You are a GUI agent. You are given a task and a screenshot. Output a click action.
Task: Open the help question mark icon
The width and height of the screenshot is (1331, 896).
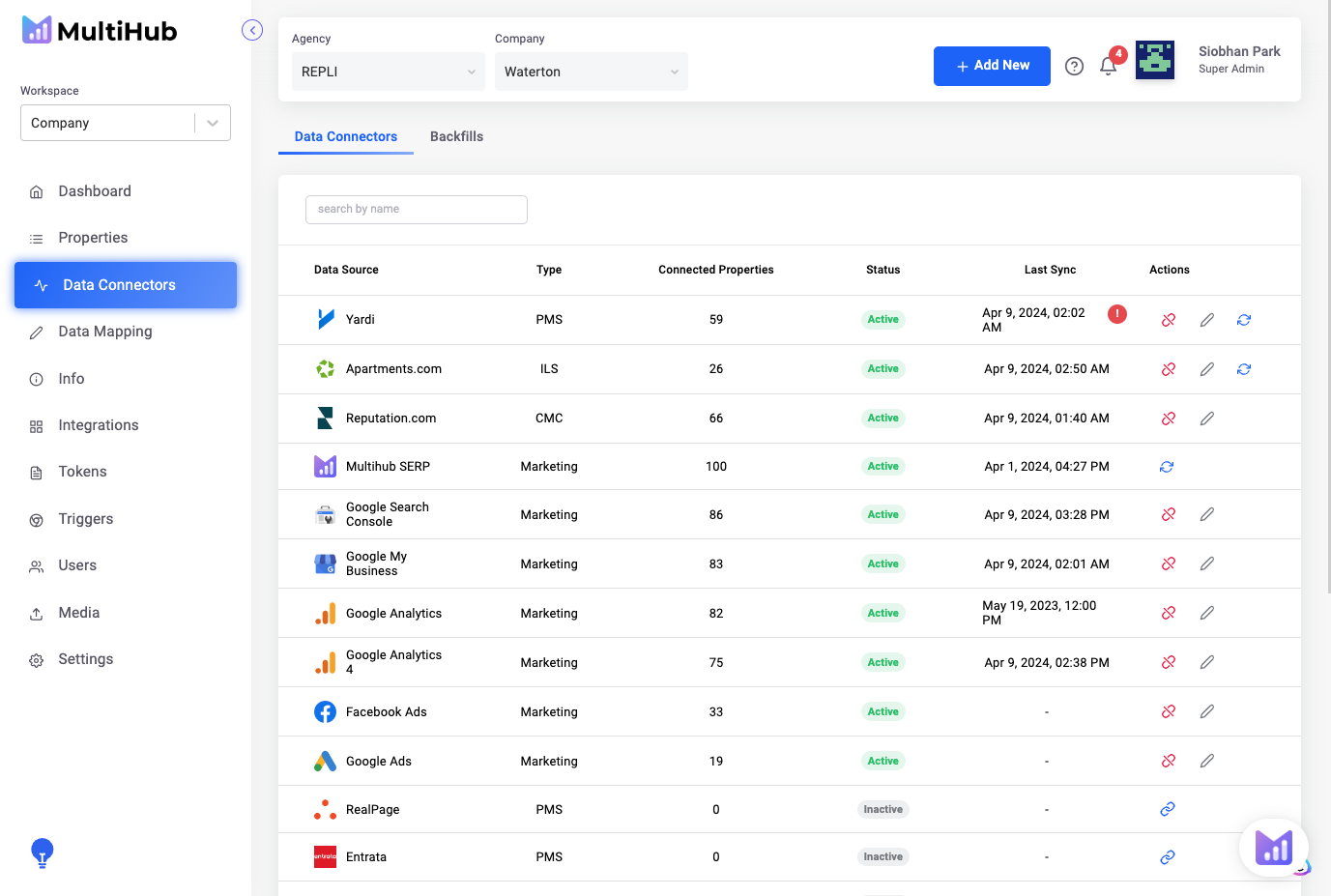1074,66
